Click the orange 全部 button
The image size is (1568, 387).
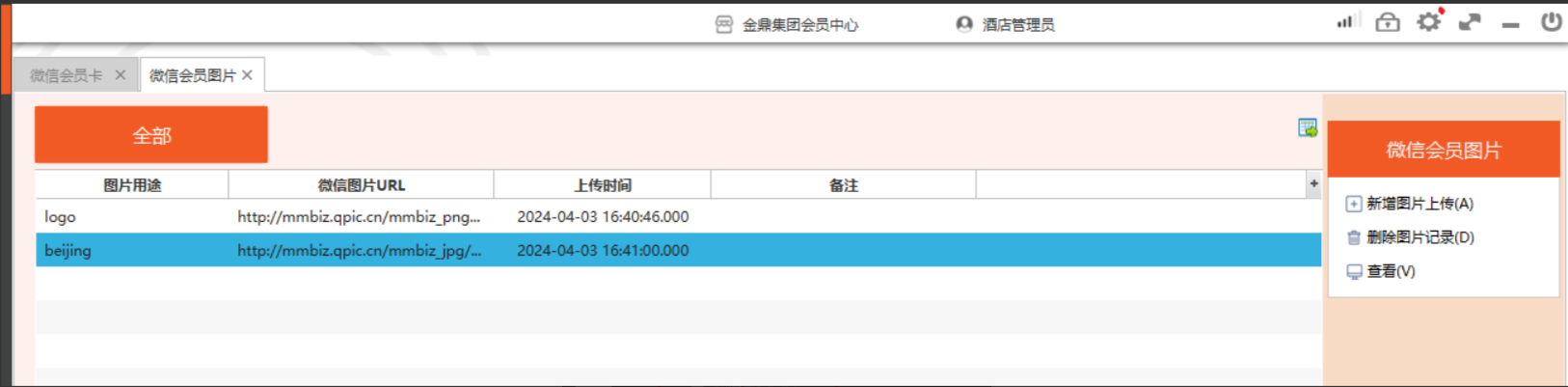(x=151, y=135)
